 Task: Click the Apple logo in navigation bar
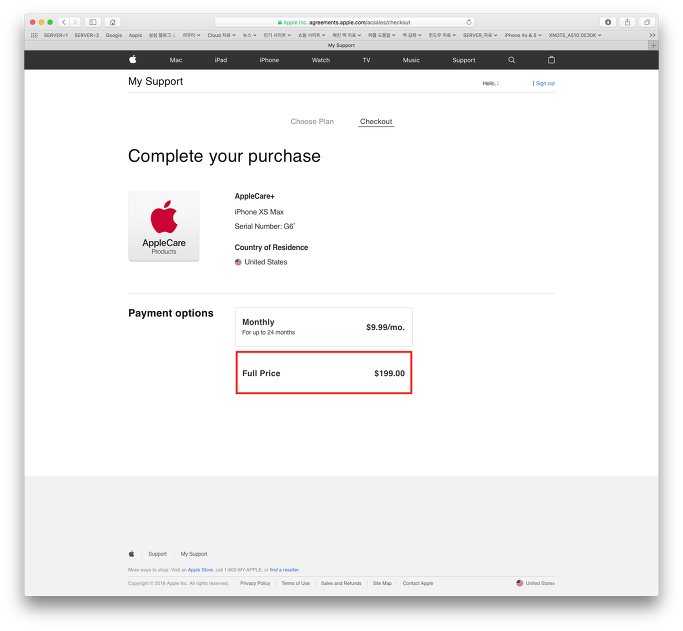tap(133, 60)
